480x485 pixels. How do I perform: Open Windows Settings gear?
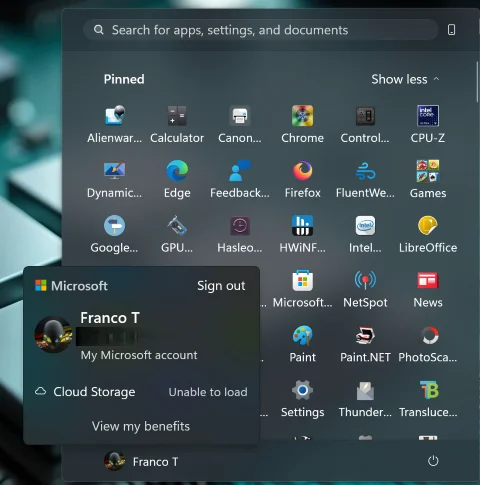[x=302, y=399]
